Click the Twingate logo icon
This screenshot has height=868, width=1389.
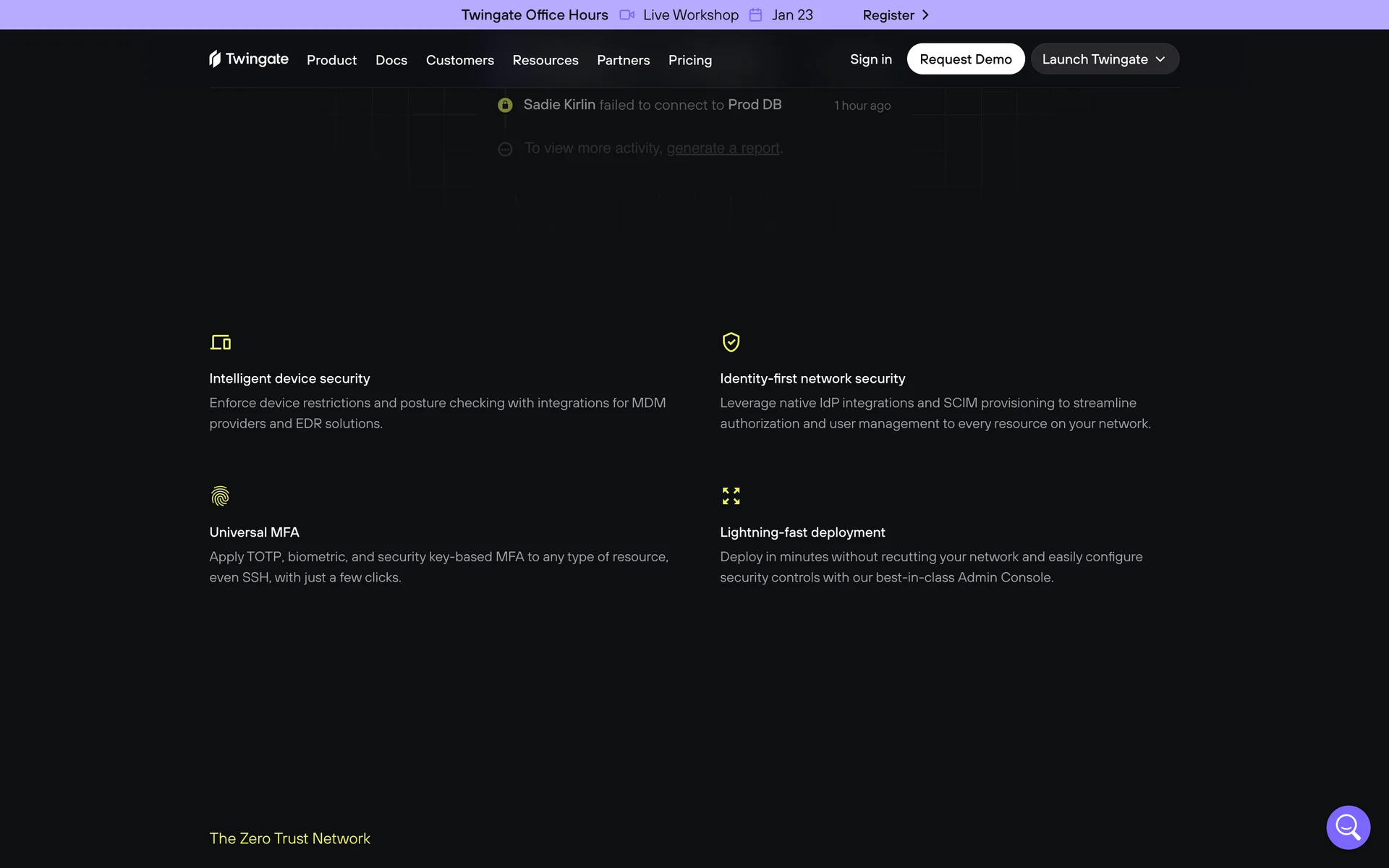[x=215, y=59]
